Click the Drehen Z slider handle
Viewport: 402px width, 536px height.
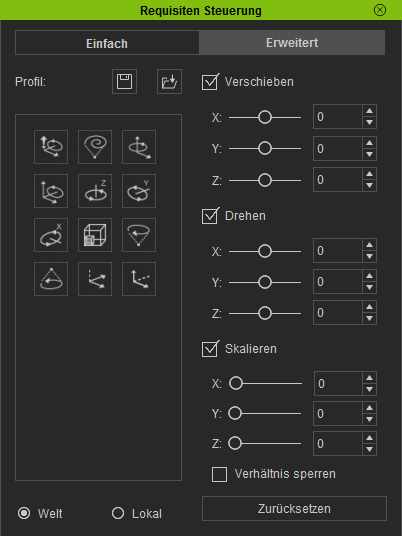265,313
